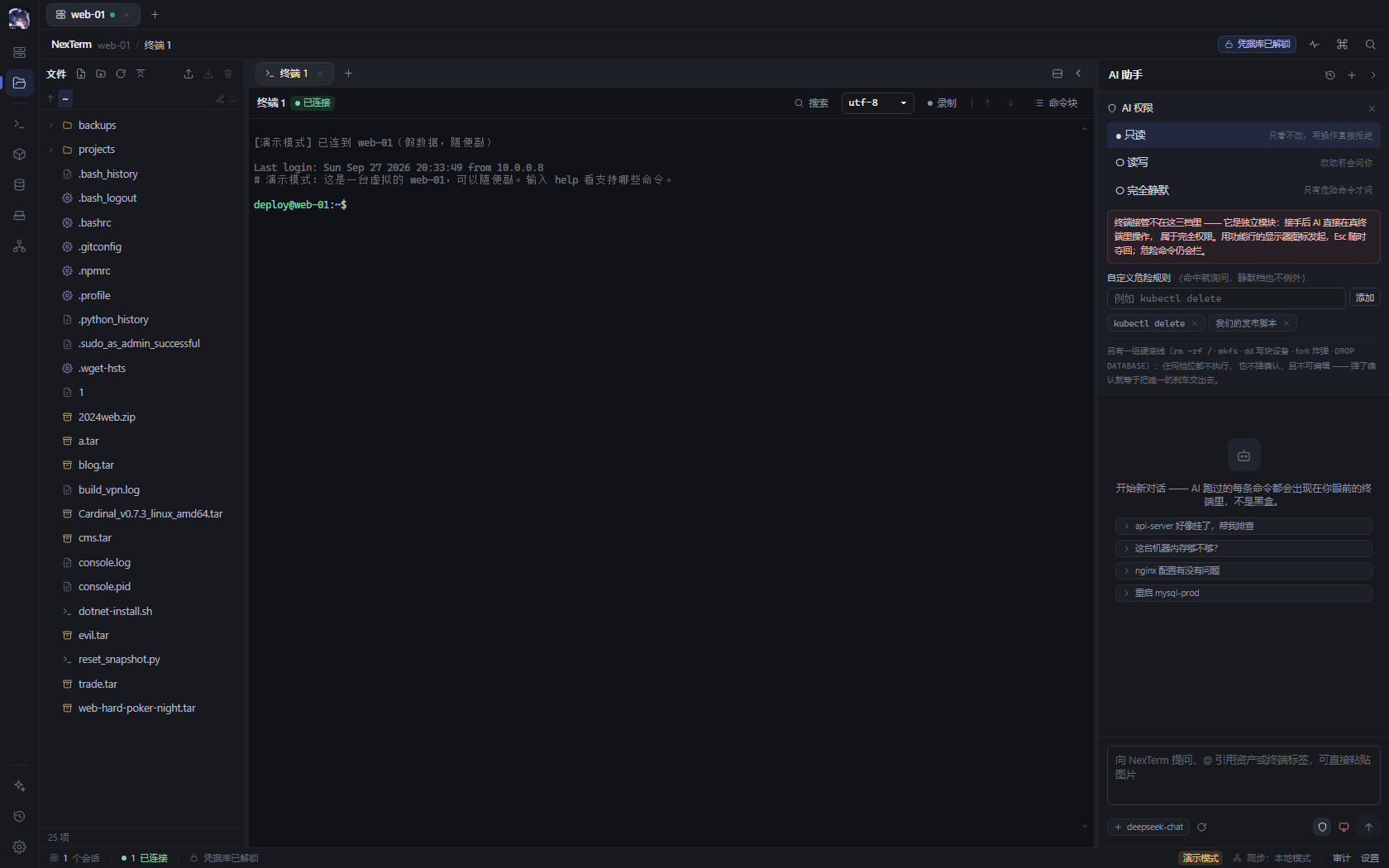Click the NexTerm AI prompt text area

[1243, 775]
